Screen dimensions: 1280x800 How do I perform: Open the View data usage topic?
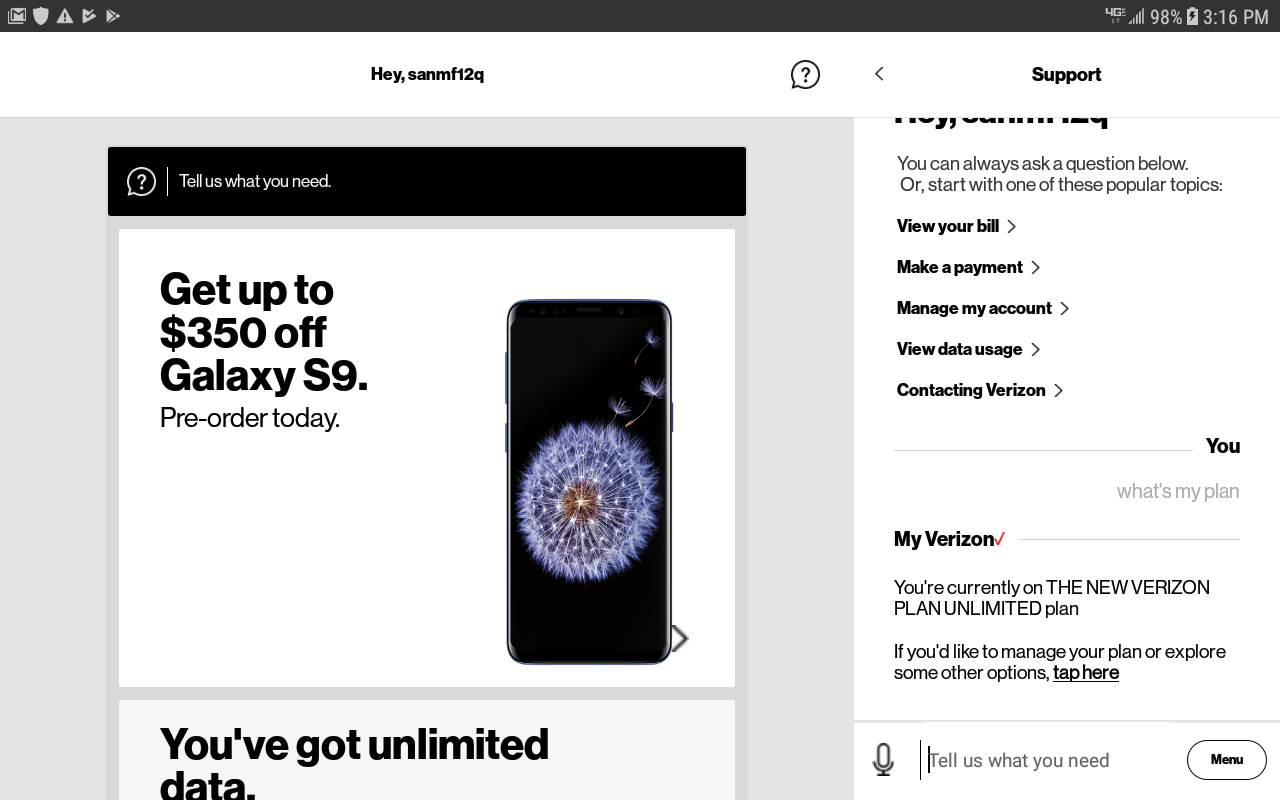point(968,349)
